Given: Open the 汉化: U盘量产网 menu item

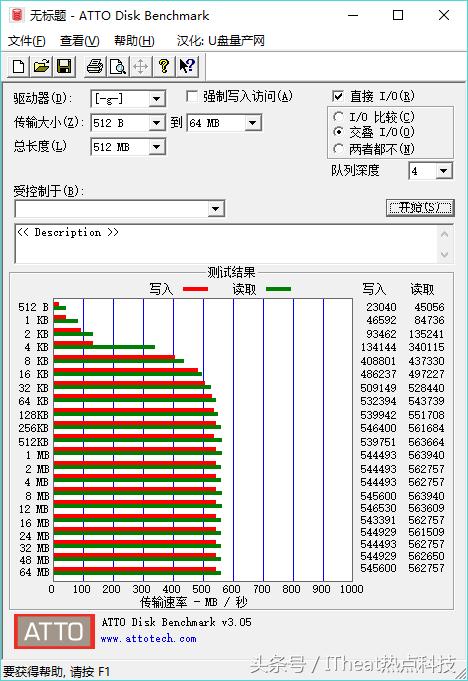Looking at the screenshot, I should 221,41.
